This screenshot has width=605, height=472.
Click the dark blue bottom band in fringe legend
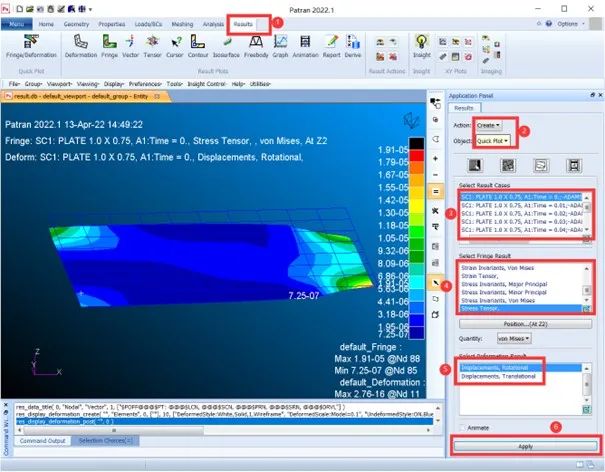tap(416, 333)
